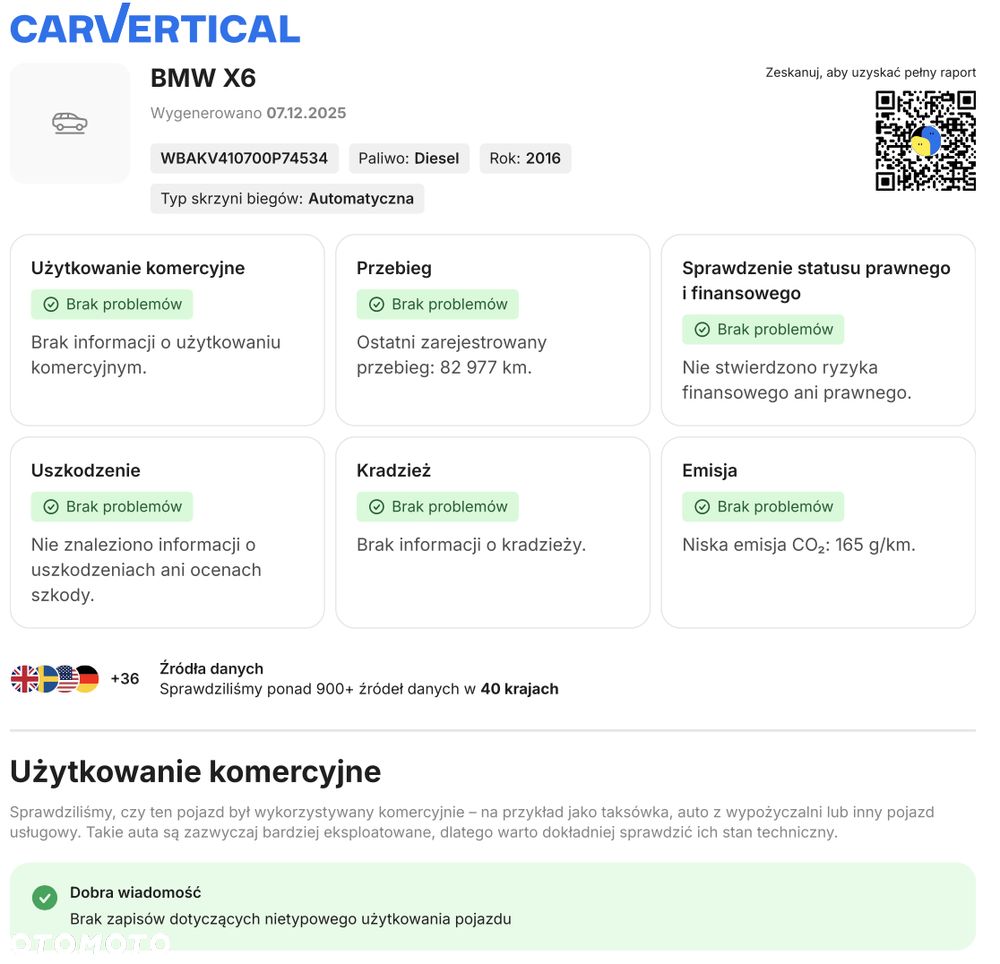This screenshot has height=964, width=1000.
Task: Click Sprawdzenie statusu prawnego i finansowego heading
Action: [x=816, y=281]
